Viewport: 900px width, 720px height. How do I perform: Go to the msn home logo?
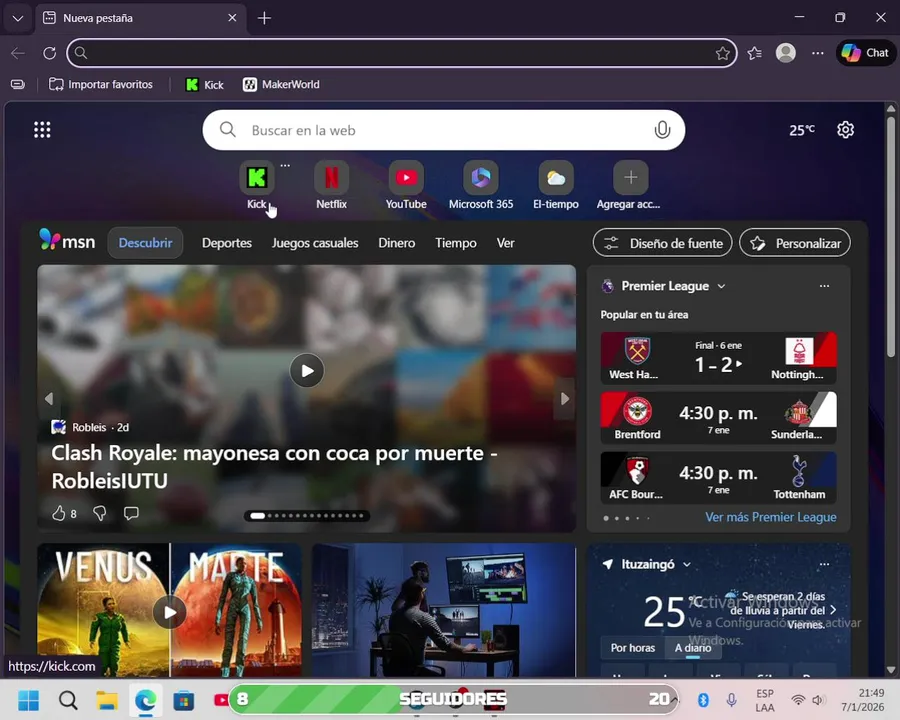tap(67, 240)
